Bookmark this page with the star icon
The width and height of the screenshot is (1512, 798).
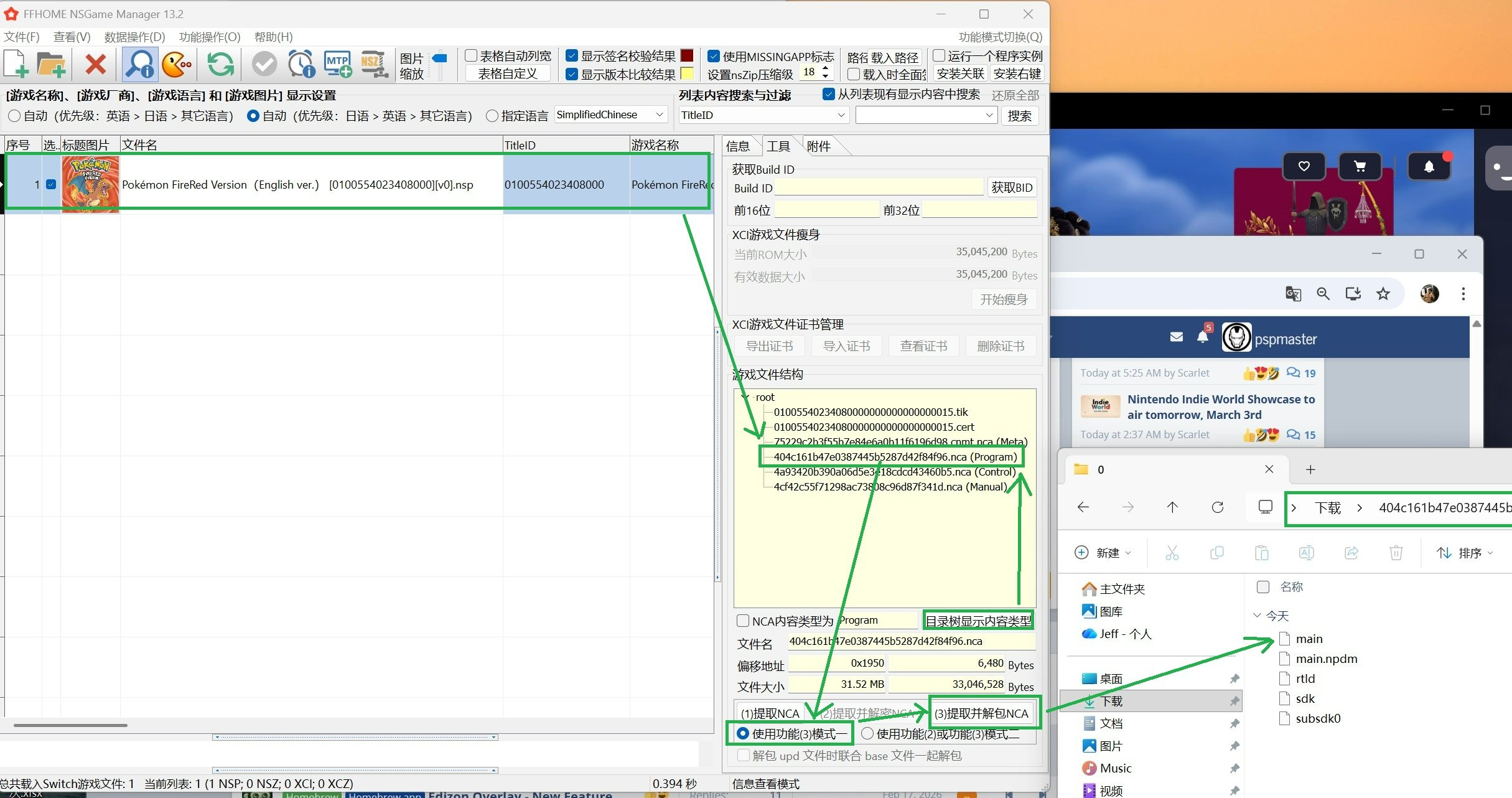click(1383, 294)
